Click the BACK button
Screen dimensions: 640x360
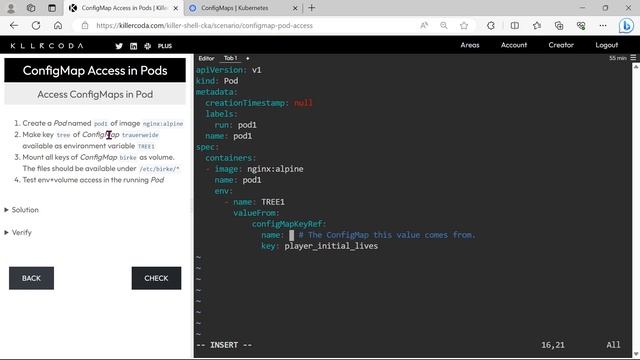click(31, 278)
